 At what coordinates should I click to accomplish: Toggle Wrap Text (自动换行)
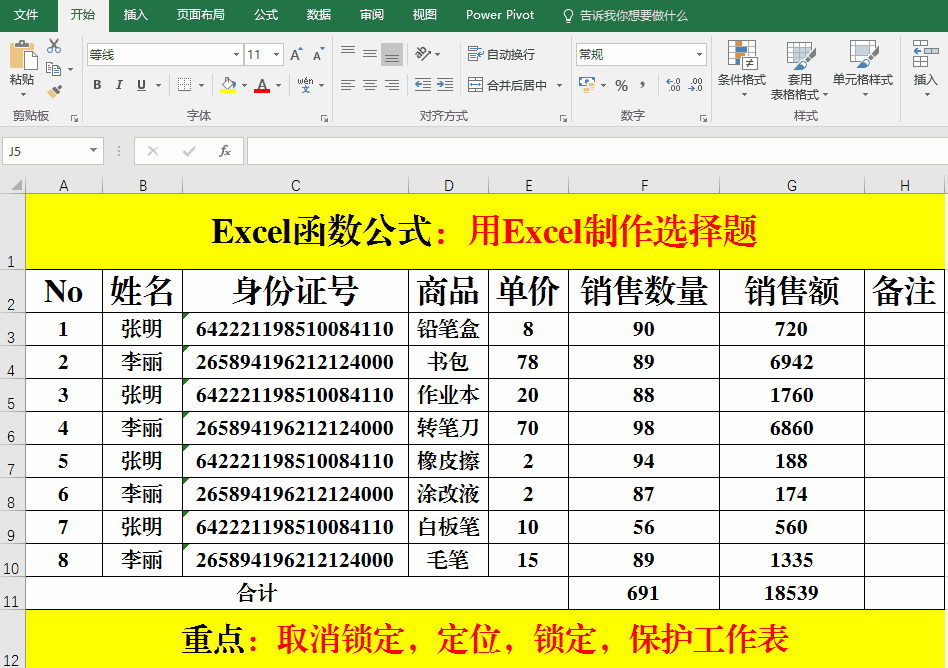pos(501,54)
